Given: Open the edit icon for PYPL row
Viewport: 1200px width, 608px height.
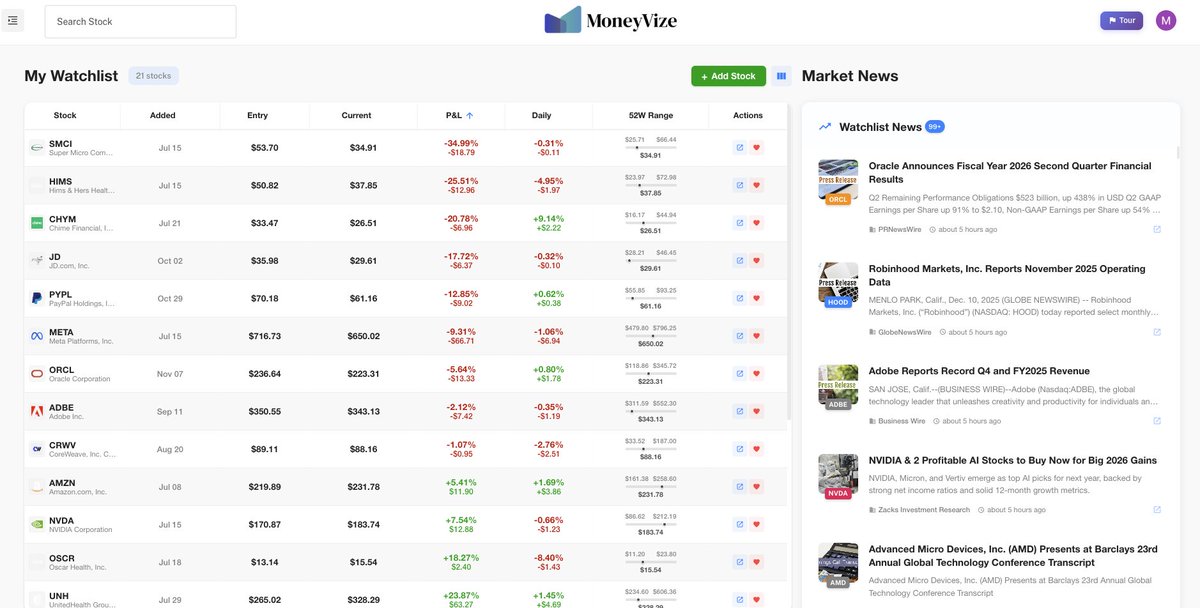Looking at the screenshot, I should [x=740, y=298].
